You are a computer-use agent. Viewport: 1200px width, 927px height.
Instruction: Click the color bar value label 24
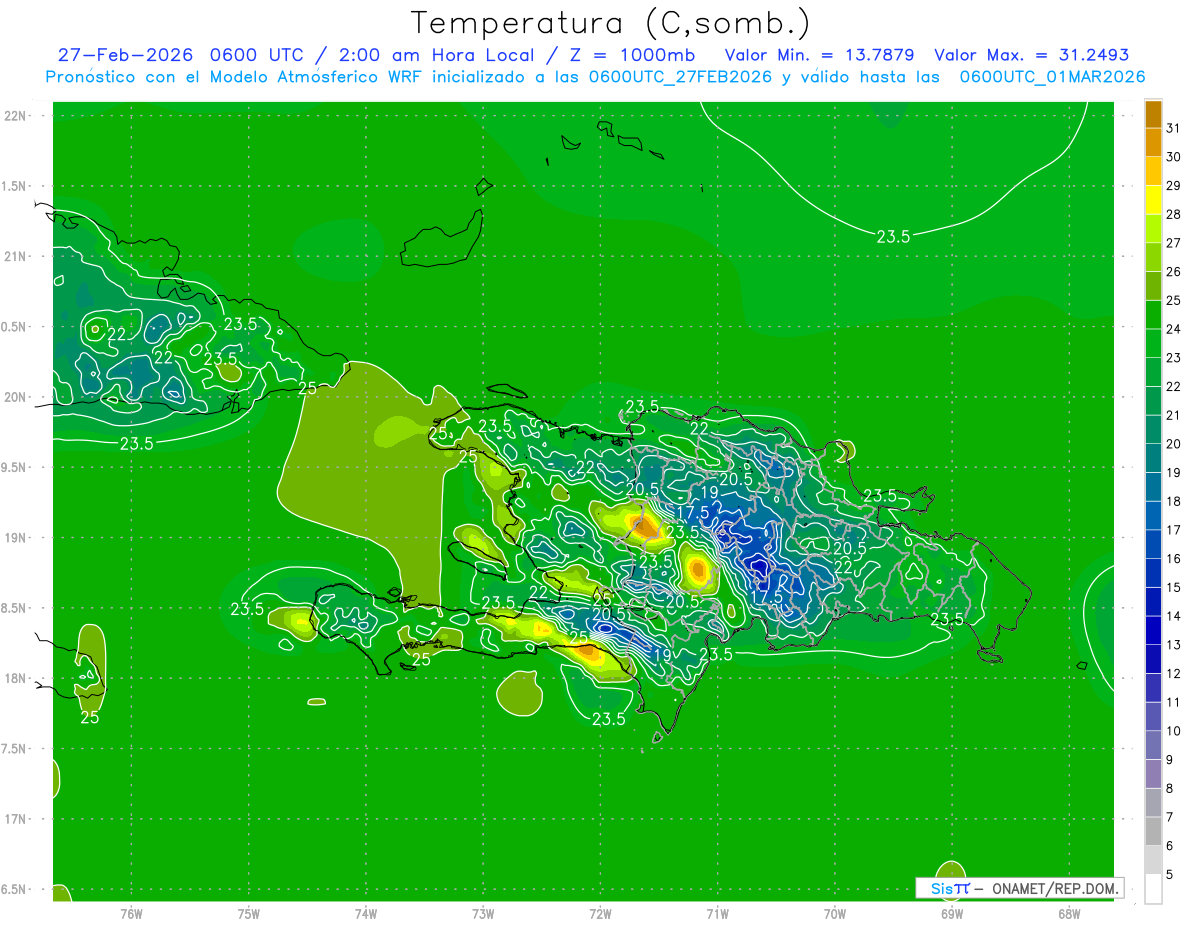[1173, 329]
